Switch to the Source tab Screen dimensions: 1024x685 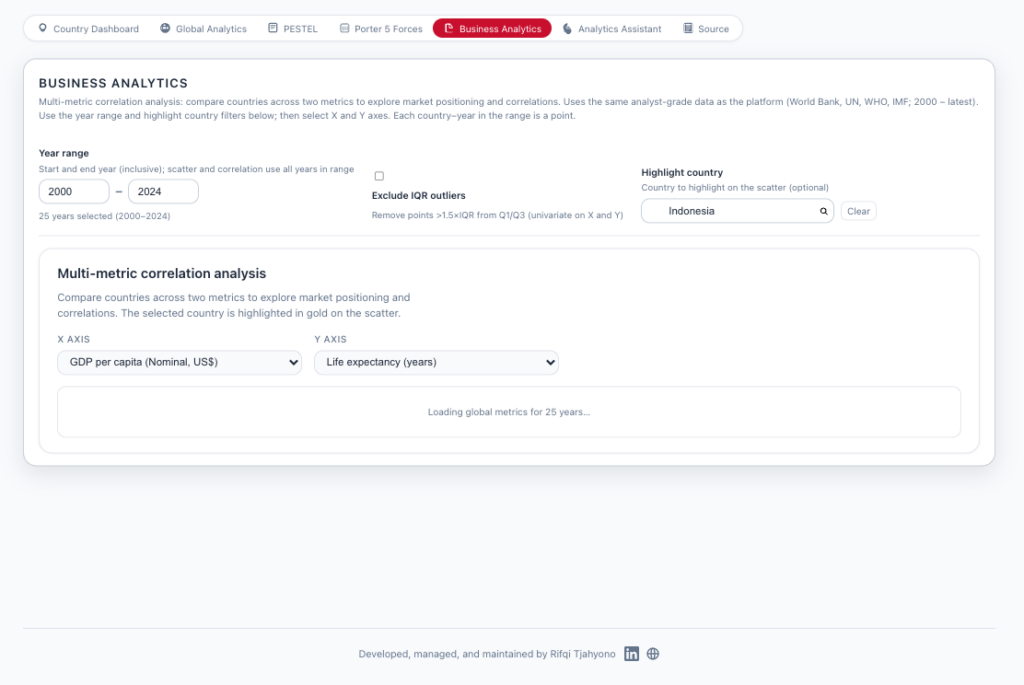[706, 29]
